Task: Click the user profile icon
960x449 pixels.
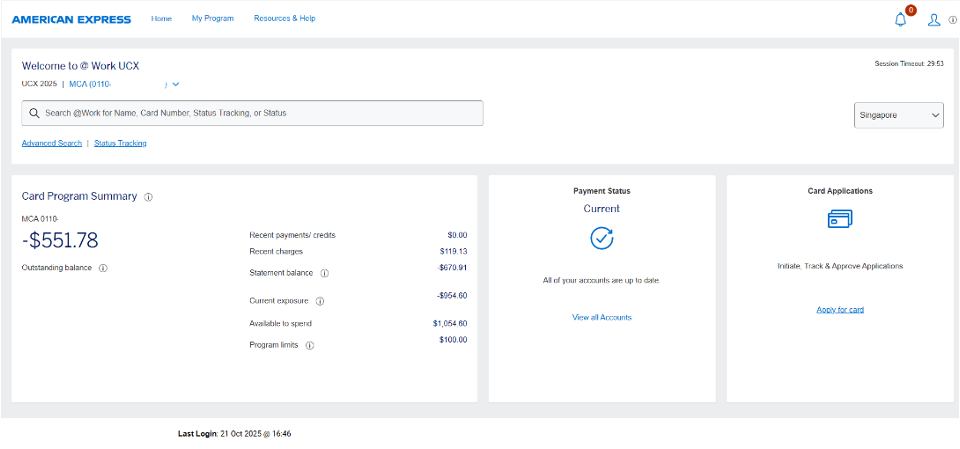Action: coord(934,19)
